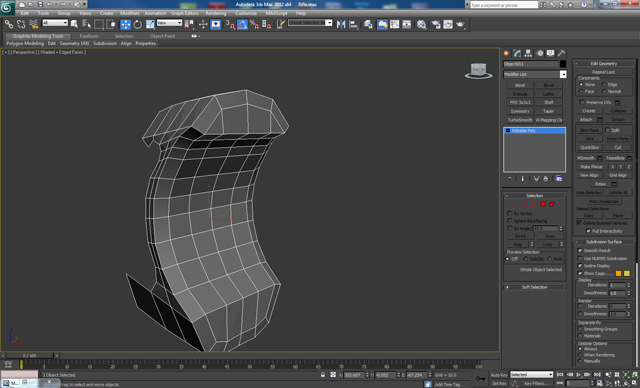Screen dimensions: 640x388
Task: Select Polygon sub-object level icon
Action: click(543, 204)
